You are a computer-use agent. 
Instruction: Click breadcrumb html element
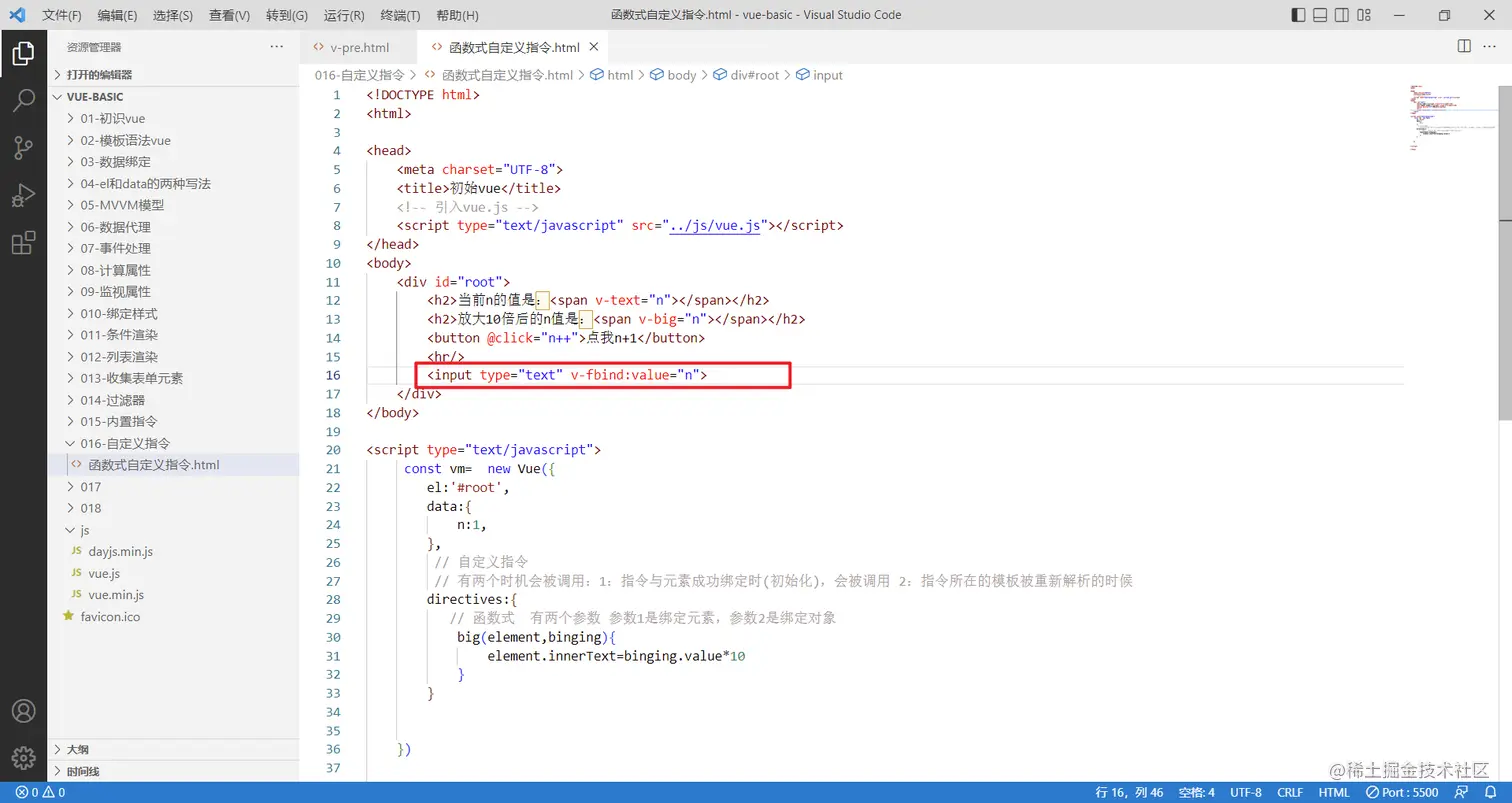click(612, 75)
